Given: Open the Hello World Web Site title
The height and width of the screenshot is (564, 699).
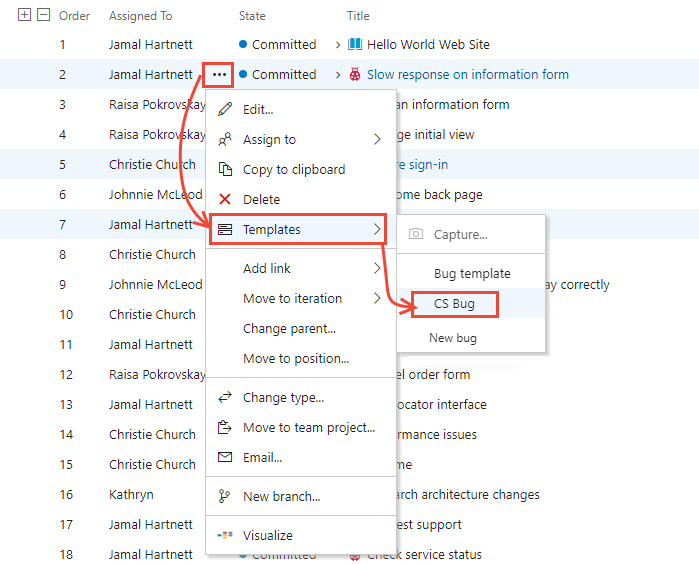Looking at the screenshot, I should [428, 44].
